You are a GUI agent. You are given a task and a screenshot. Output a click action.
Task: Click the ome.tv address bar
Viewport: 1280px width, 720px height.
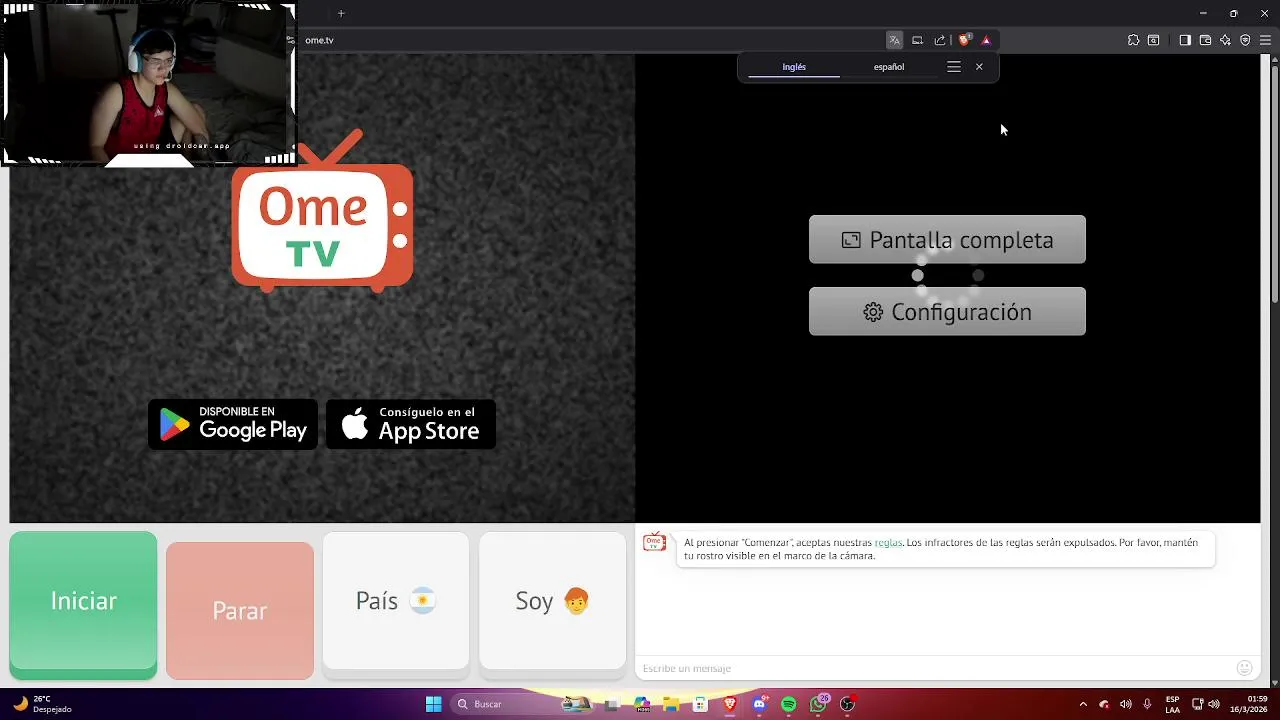[590, 40]
